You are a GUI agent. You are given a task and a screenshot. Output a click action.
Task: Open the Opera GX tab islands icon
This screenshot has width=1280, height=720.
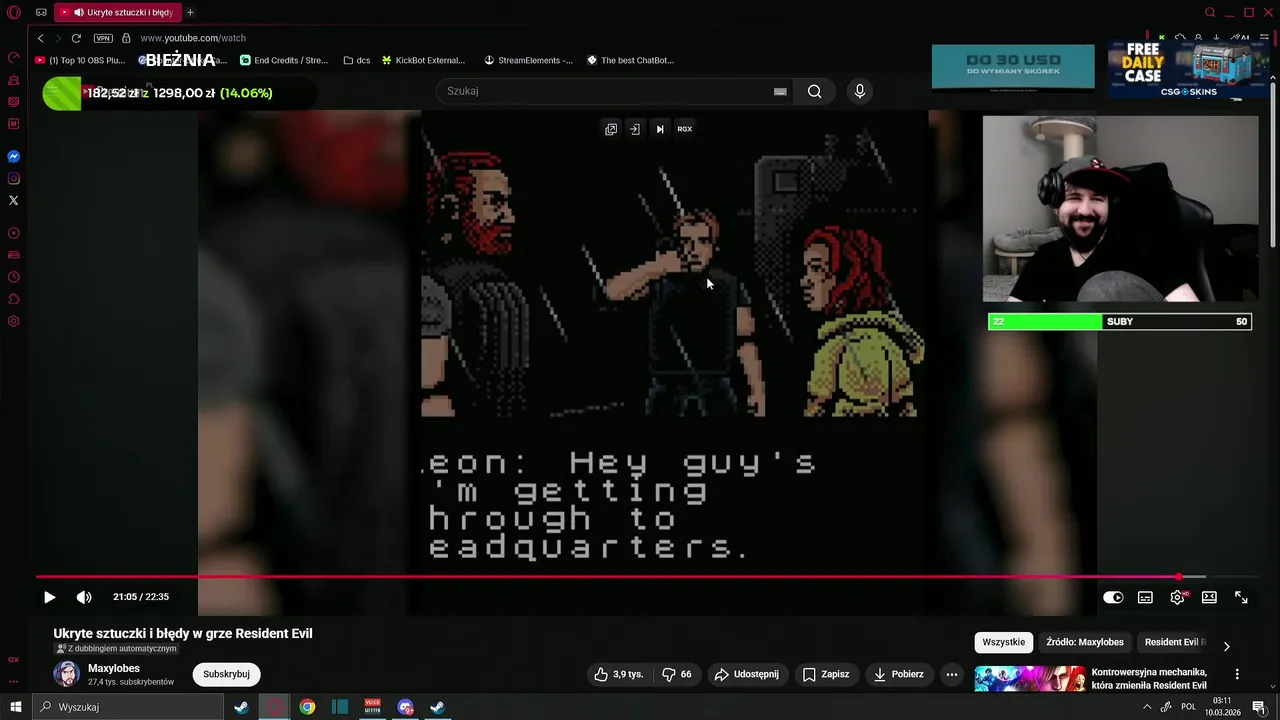point(41,13)
